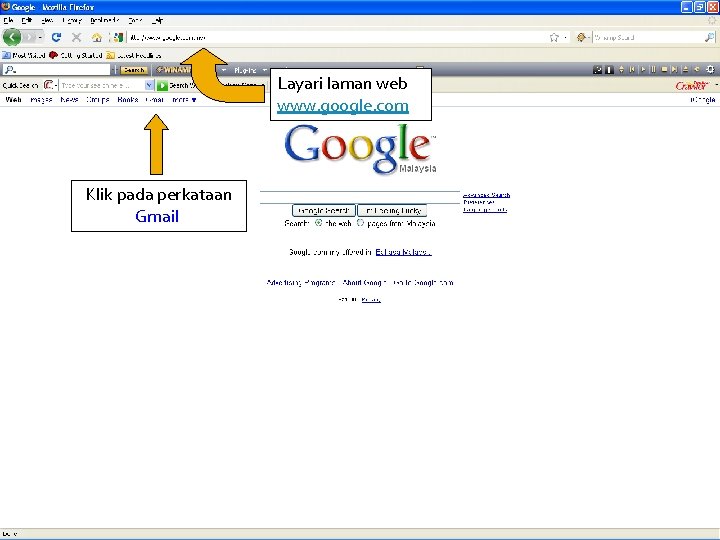The height and width of the screenshot is (540, 720).
Task: Bookmark this page with the star icon
Action: click(554, 37)
